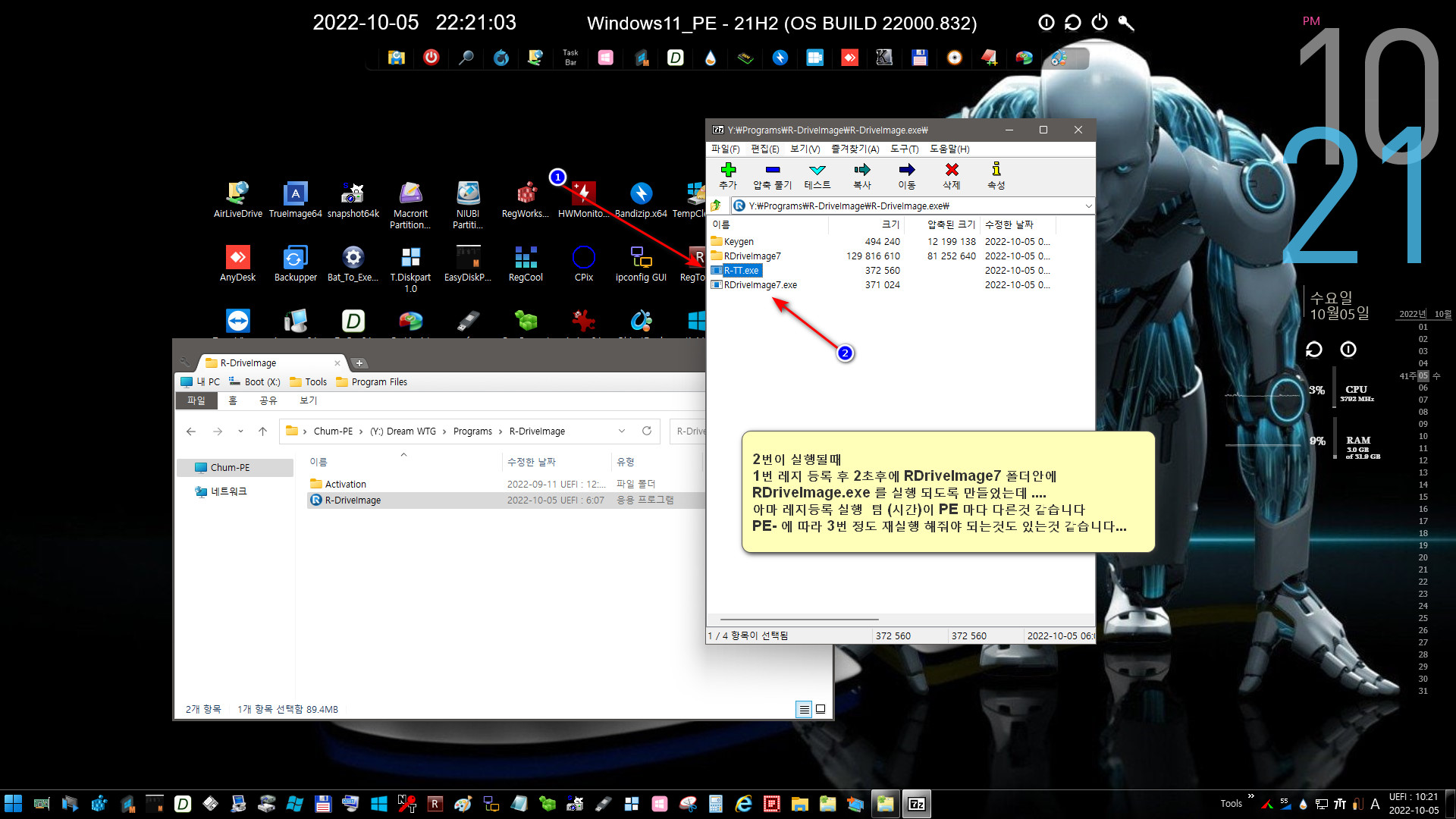Click the red power icon in top dock

pos(431,57)
